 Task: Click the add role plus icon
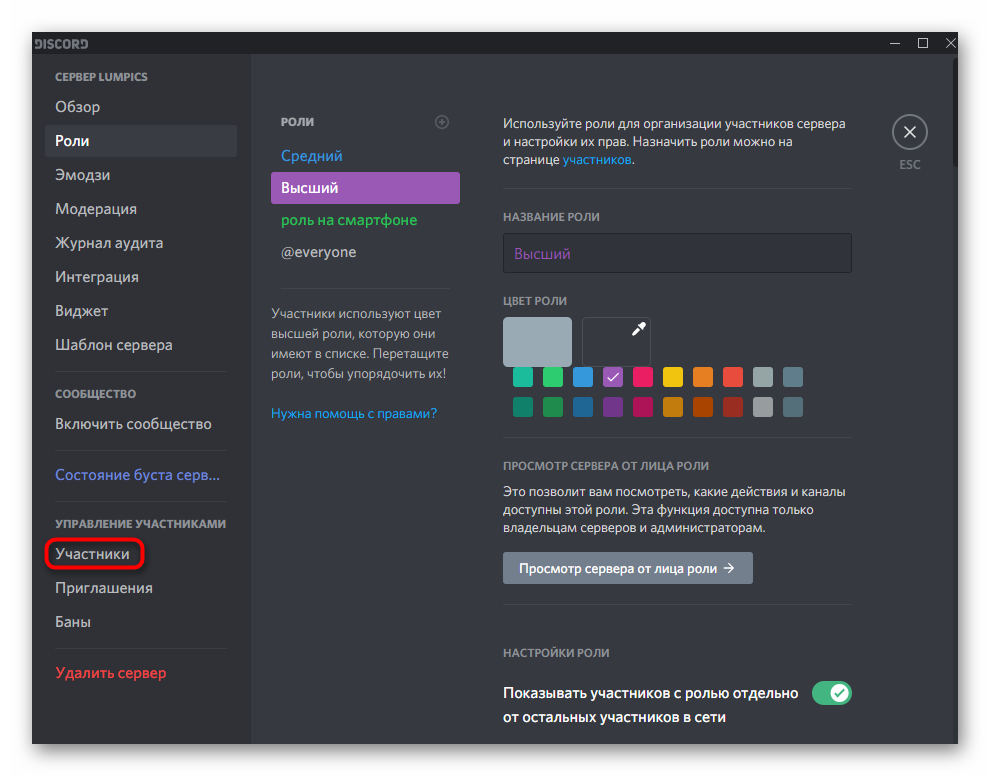442,122
